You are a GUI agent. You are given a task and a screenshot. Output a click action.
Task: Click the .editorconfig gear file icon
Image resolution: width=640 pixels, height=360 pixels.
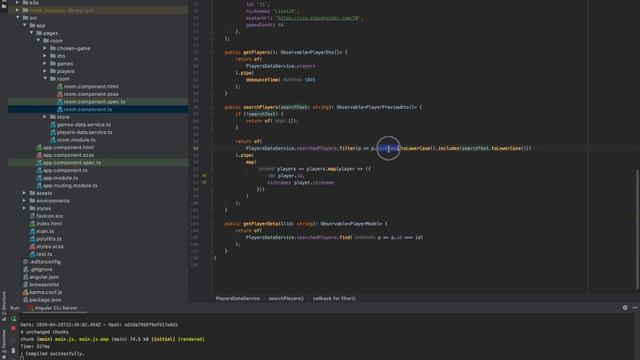pos(25,262)
